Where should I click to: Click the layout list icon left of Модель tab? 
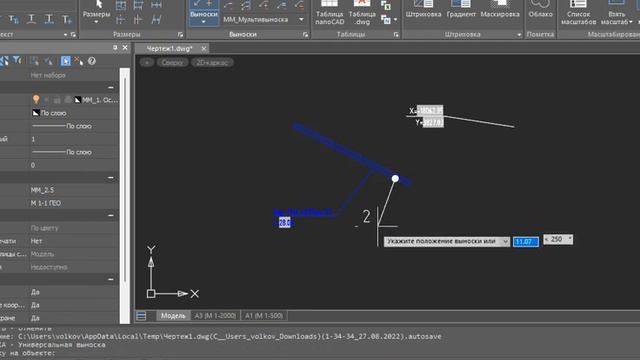pyautogui.click(x=141, y=316)
